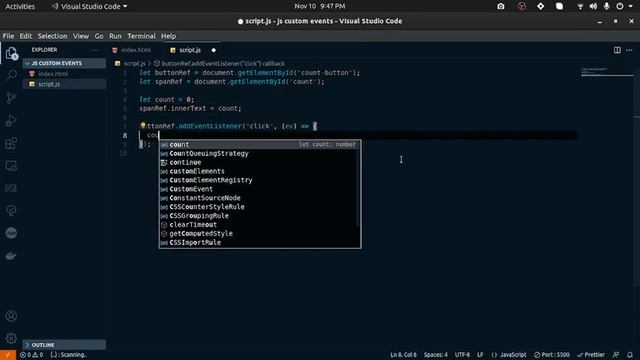Viewport: 640px width, 360px height.
Task: Open the volume indicator in the system tray
Action: click(593, 6)
